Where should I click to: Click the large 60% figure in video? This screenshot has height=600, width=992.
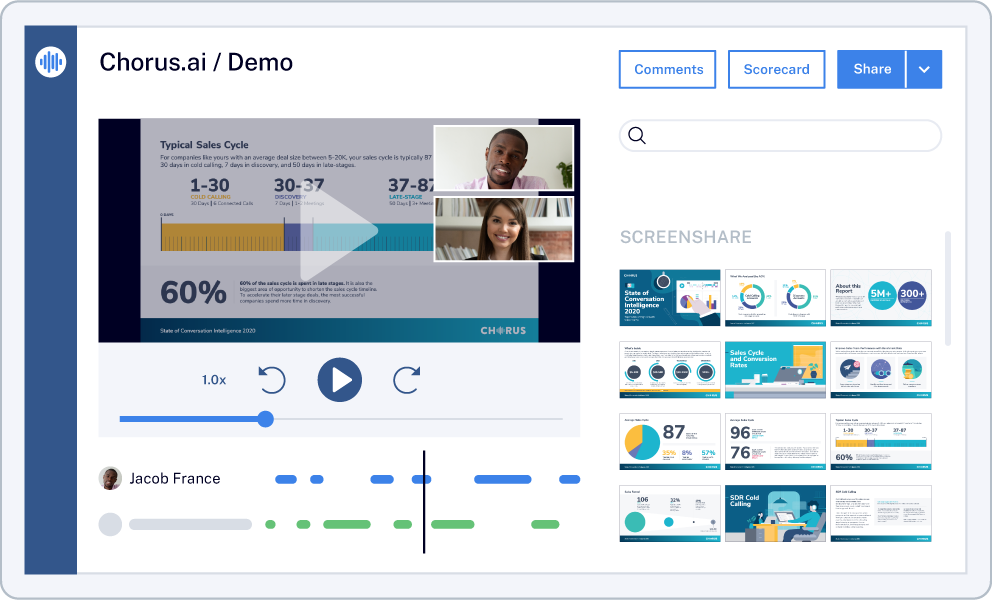tap(193, 292)
